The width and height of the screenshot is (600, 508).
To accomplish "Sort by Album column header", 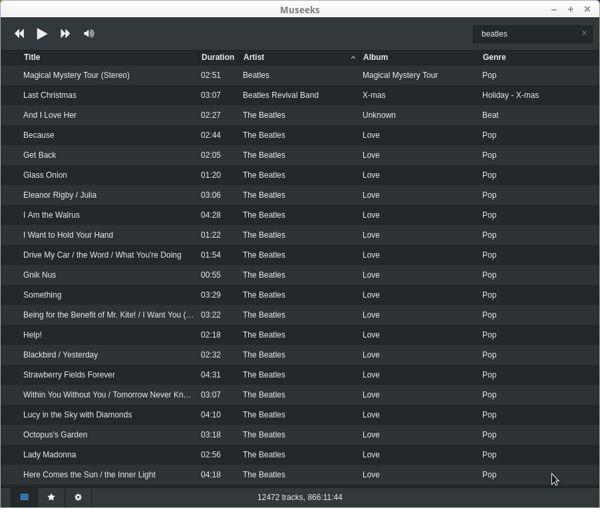I will [375, 57].
